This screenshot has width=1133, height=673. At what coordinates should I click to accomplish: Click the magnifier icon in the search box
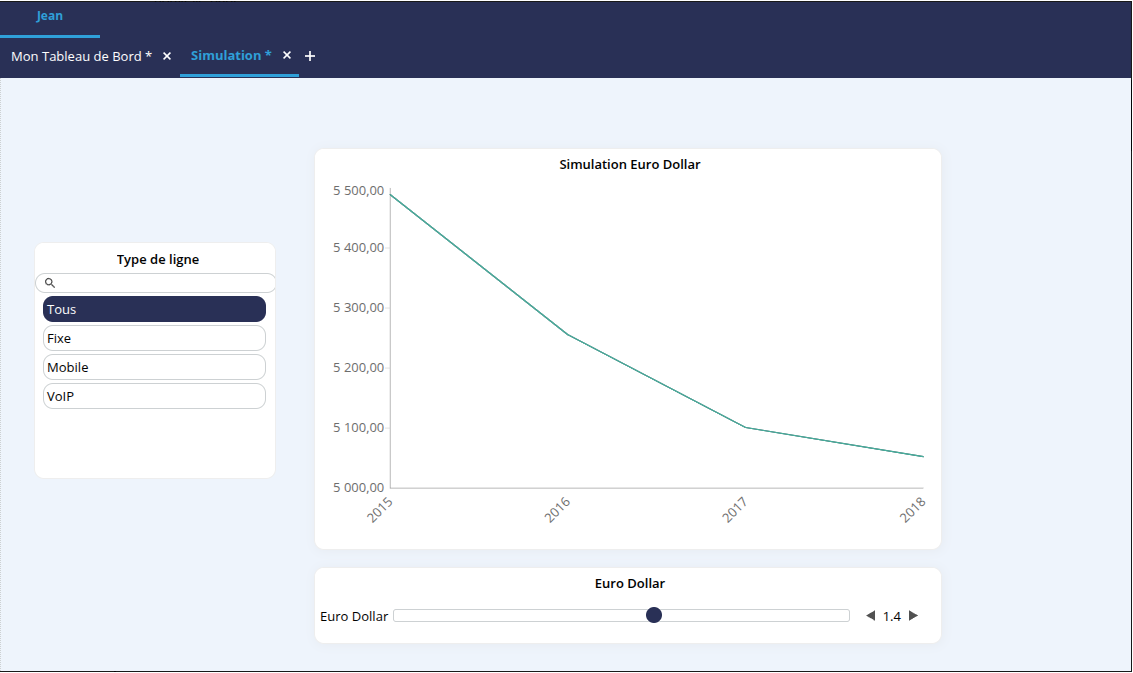(x=49, y=283)
